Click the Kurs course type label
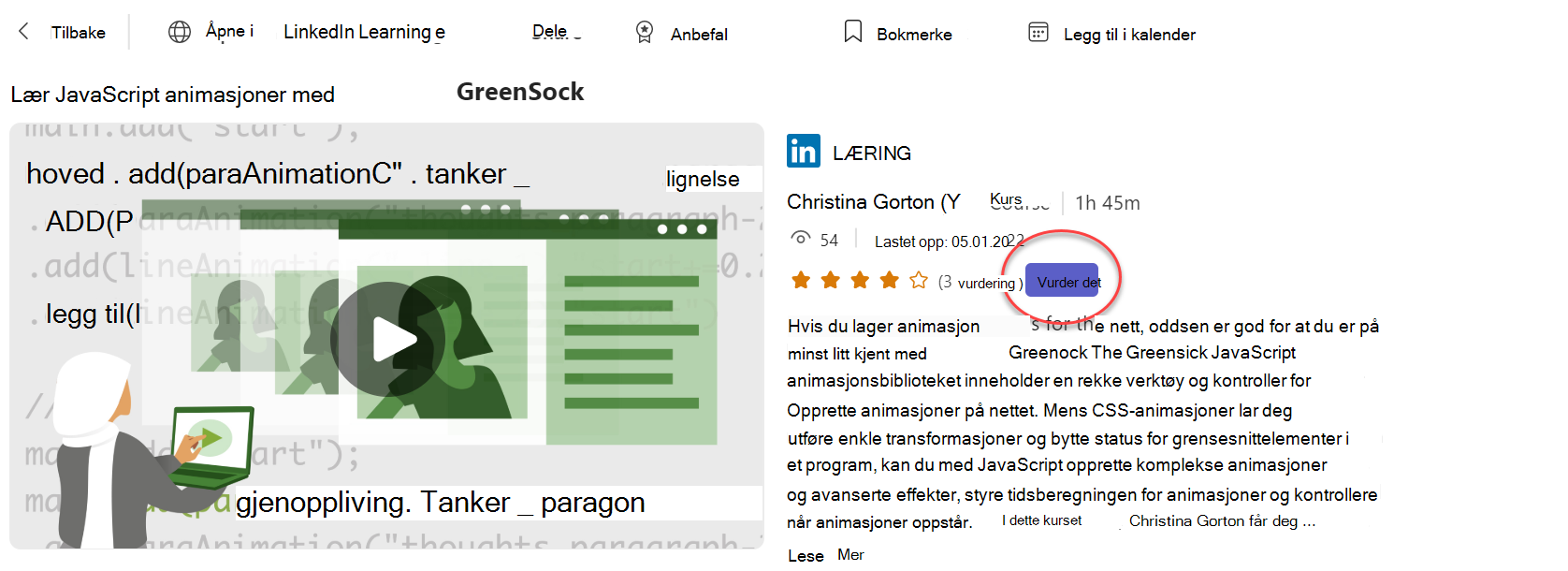Image resolution: width=1568 pixels, height=571 pixels. [1007, 199]
